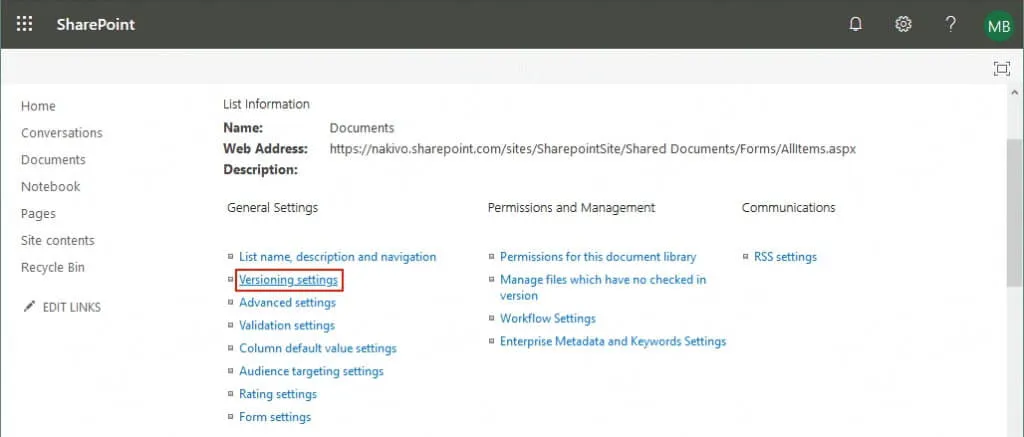This screenshot has width=1024, height=437.
Task: Click the pencil icon beside EDIT LINKS
Action: click(29, 307)
